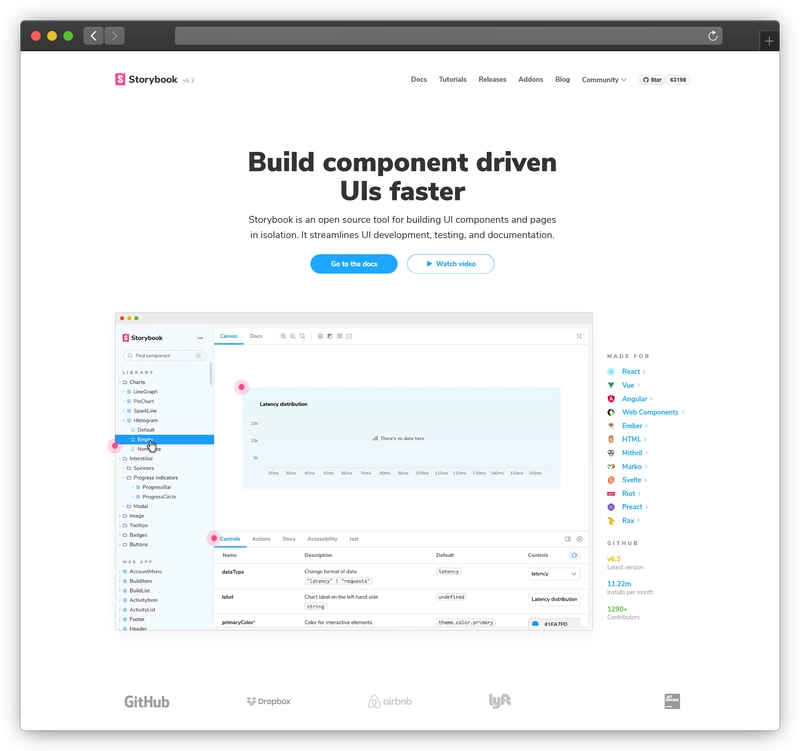Screen dimensions: 800x751
Task: Expand the Badges folder
Action: (x=134, y=535)
